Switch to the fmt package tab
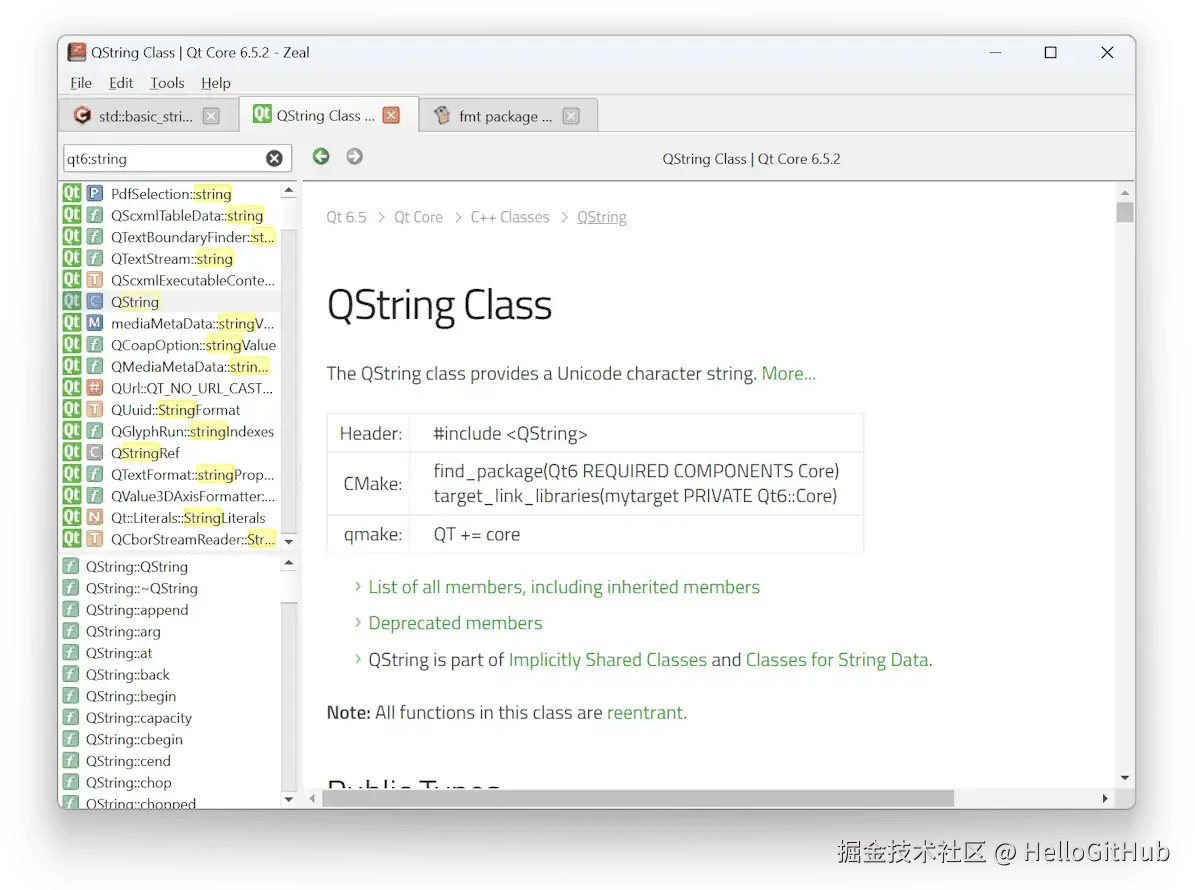1195x890 pixels. [508, 116]
